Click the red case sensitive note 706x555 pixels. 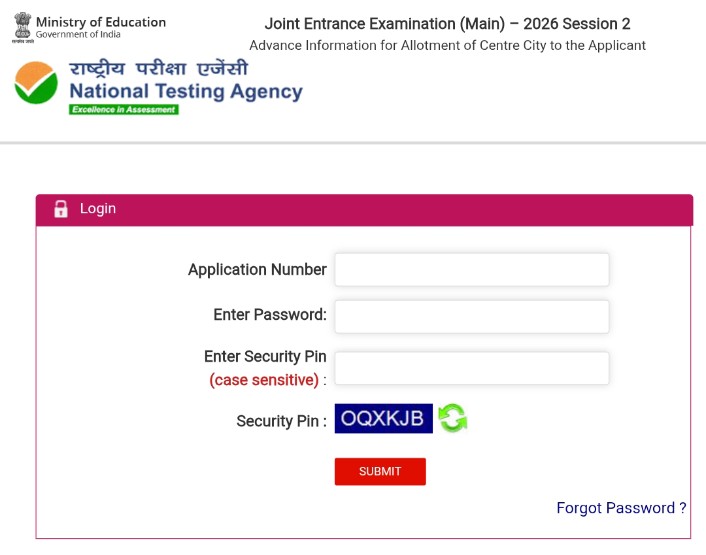(264, 380)
